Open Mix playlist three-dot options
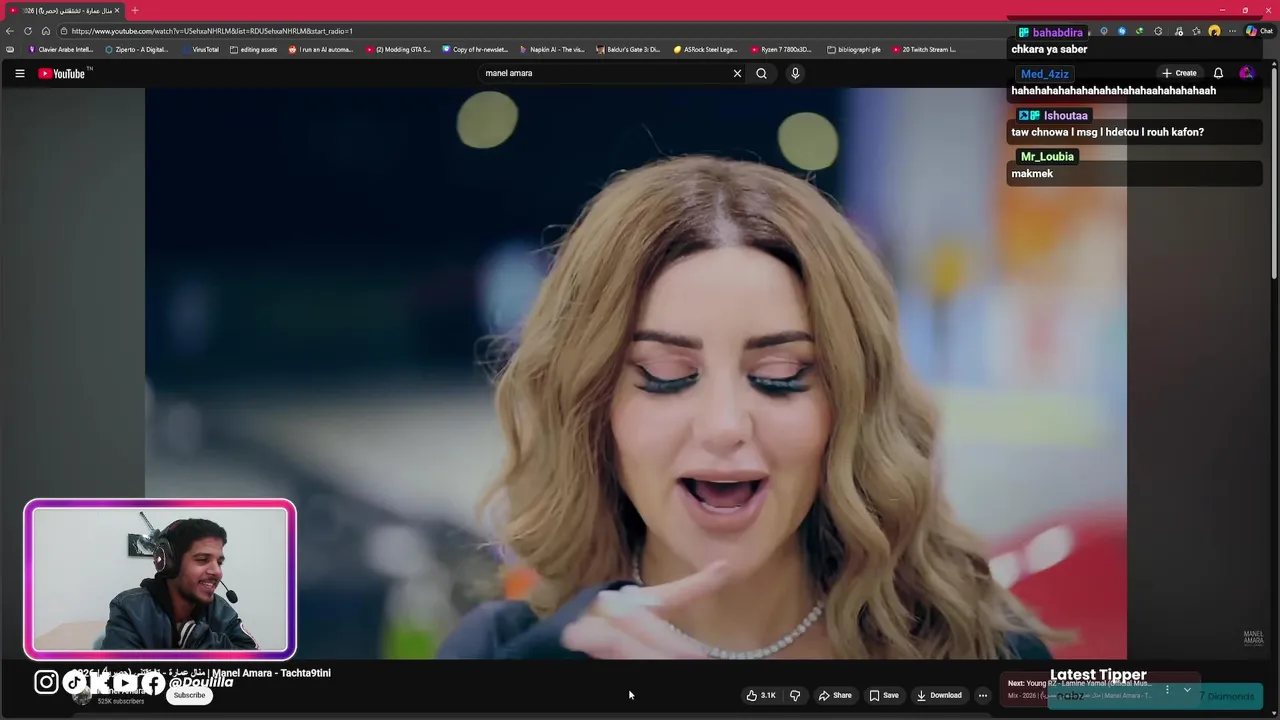The height and width of the screenshot is (720, 1280). pos(1167,689)
